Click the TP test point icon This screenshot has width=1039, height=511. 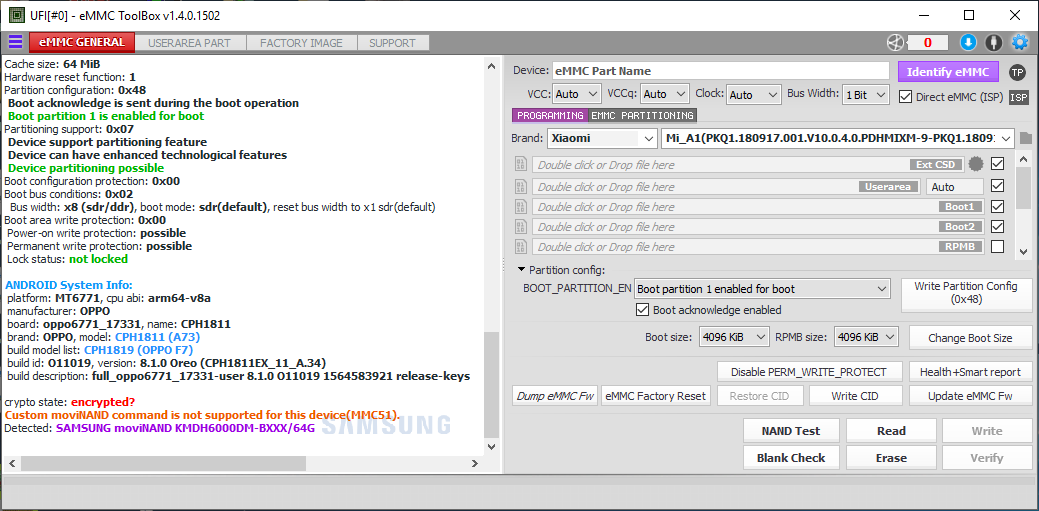[x=1017, y=72]
